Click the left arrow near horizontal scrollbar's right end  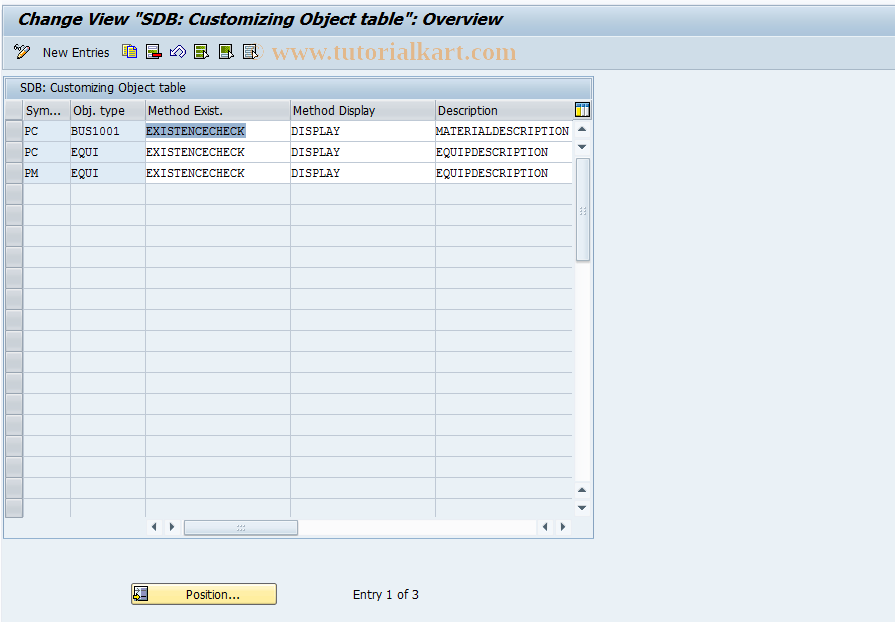[545, 527]
